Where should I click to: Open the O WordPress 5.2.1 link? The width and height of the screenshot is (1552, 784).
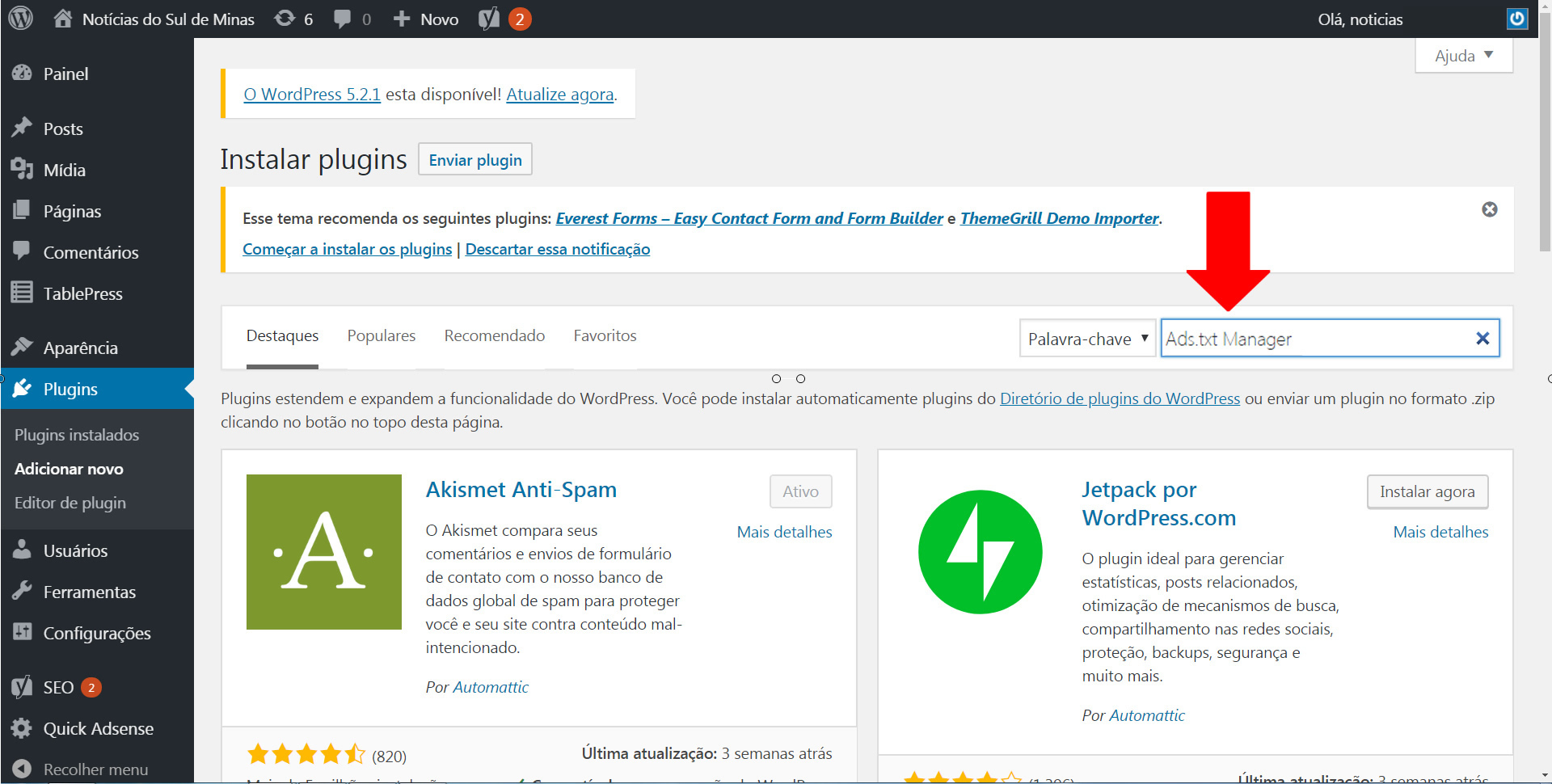point(312,95)
